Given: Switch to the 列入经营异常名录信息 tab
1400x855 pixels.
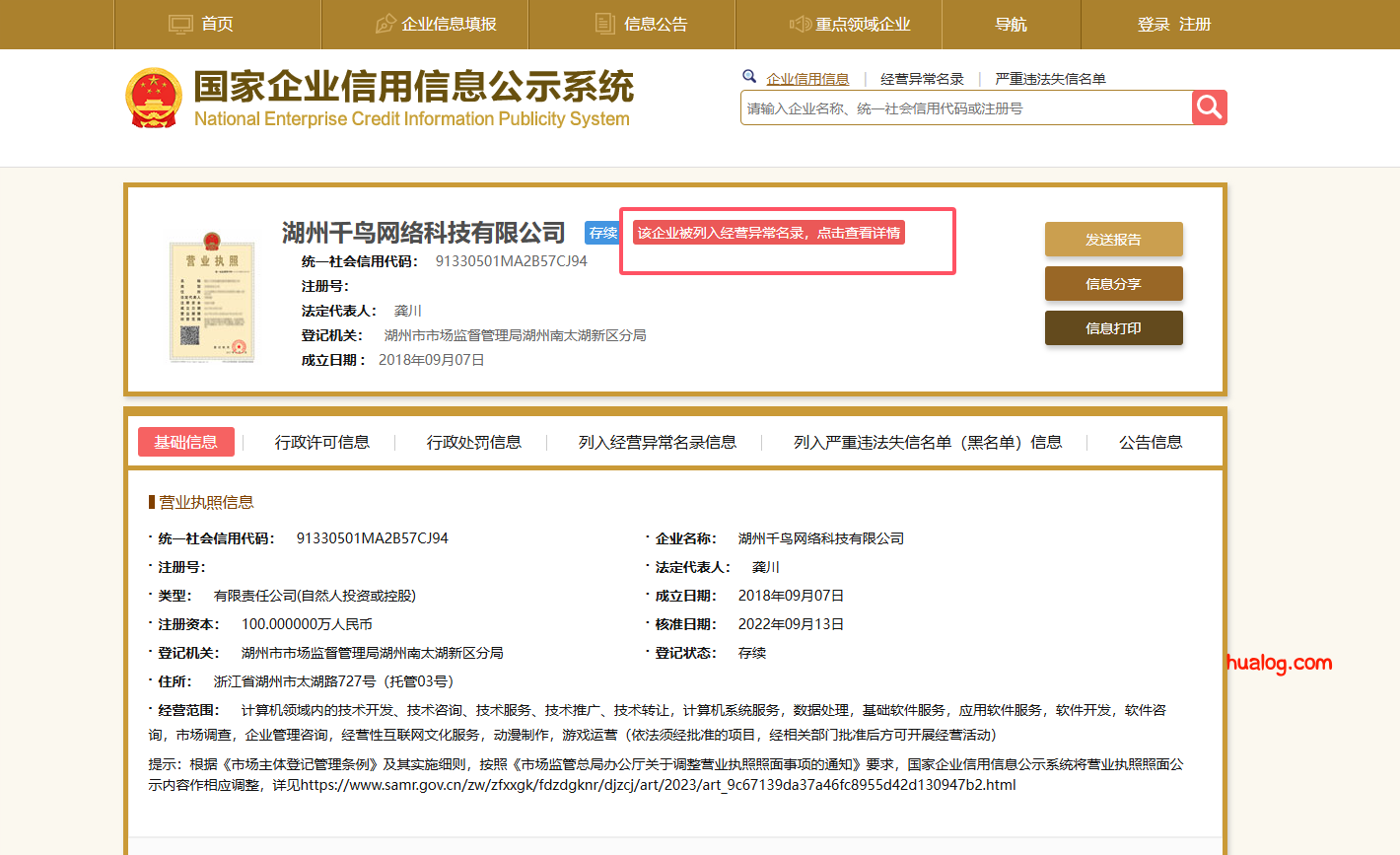Looking at the screenshot, I should (658, 442).
